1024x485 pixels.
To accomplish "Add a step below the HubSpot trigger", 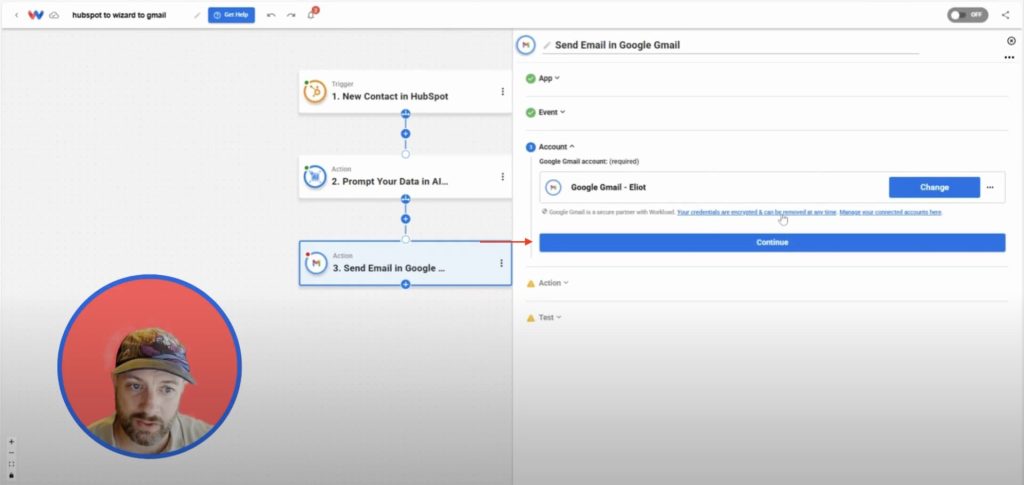I will [406, 134].
